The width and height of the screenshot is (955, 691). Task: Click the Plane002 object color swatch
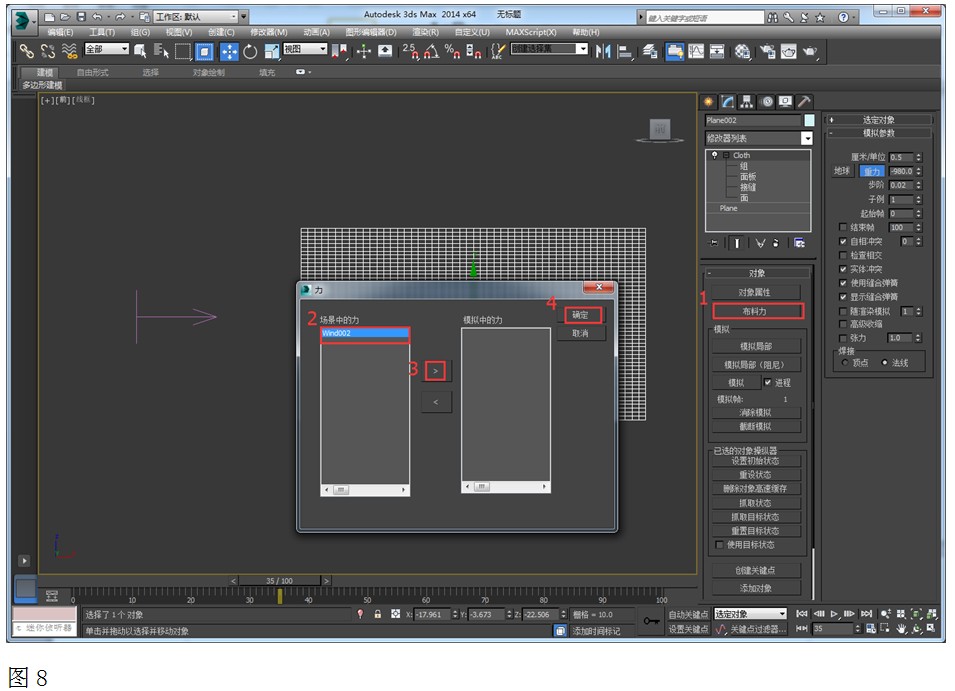[809, 121]
